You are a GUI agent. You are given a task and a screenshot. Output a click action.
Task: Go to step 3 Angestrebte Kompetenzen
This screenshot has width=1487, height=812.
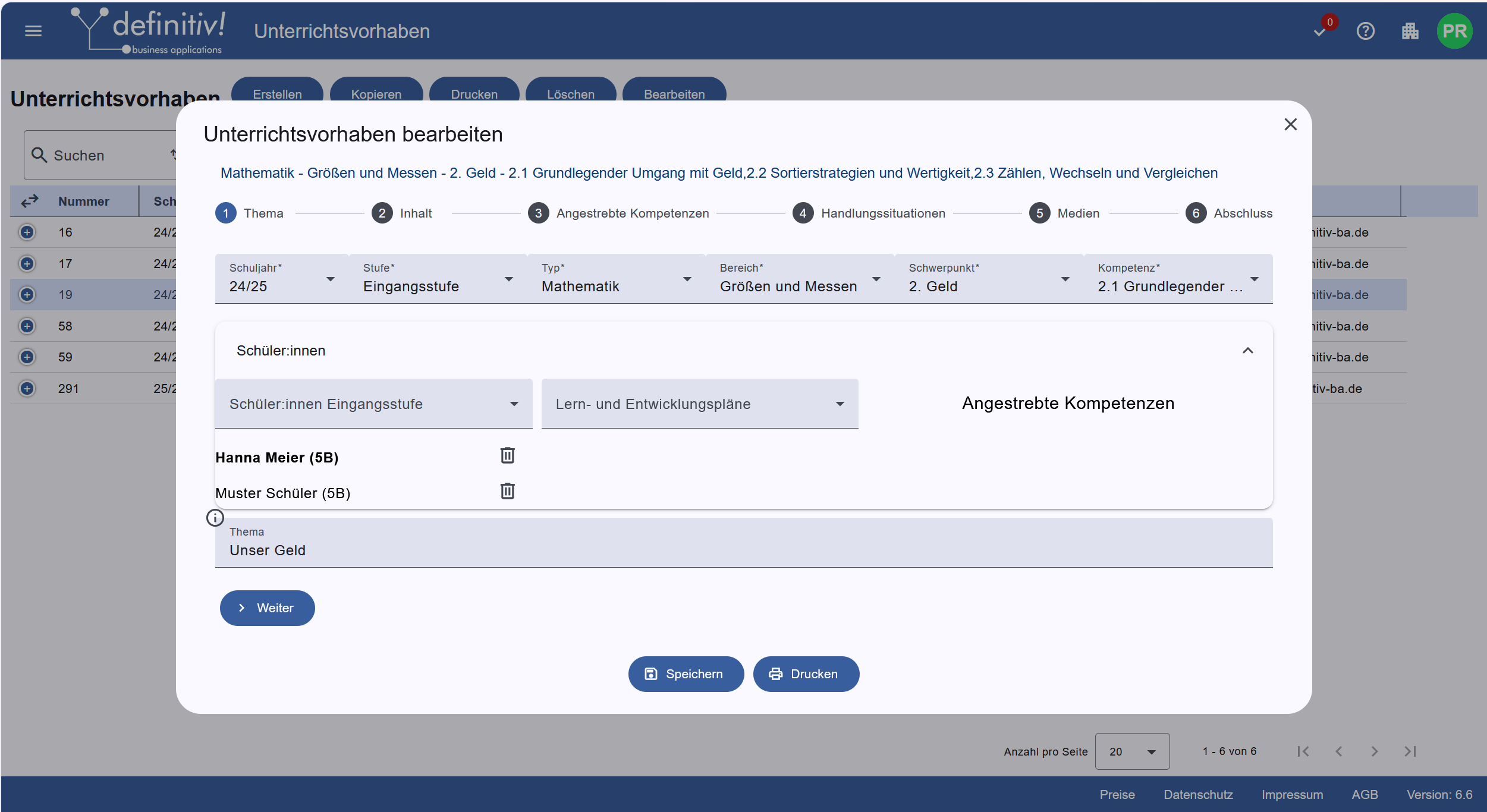click(x=618, y=213)
